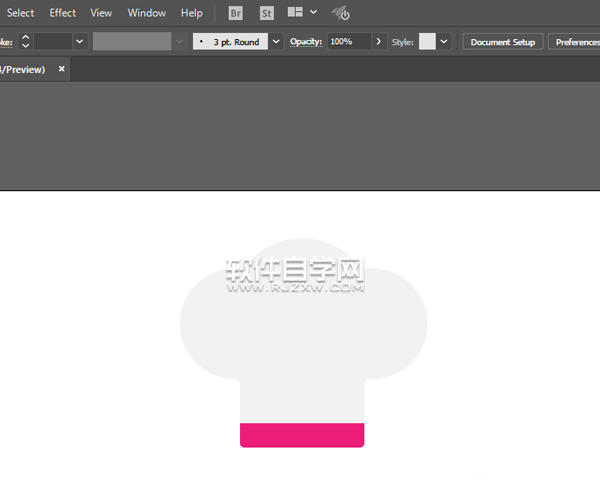This screenshot has width=600, height=491.
Task: Click the GPU Performance rocket icon
Action: pos(341,13)
